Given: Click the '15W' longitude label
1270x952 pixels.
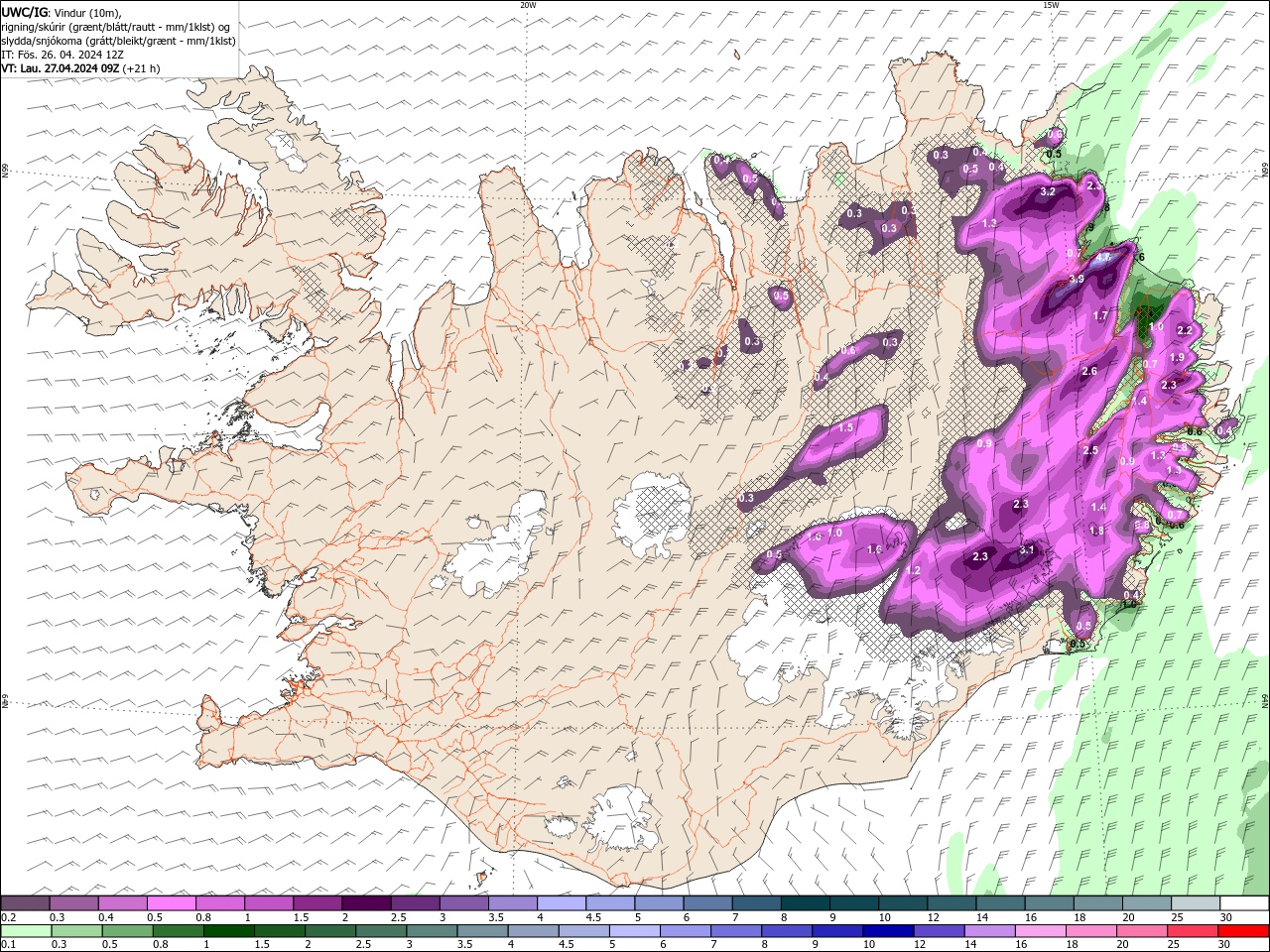Looking at the screenshot, I should coord(1051,5).
